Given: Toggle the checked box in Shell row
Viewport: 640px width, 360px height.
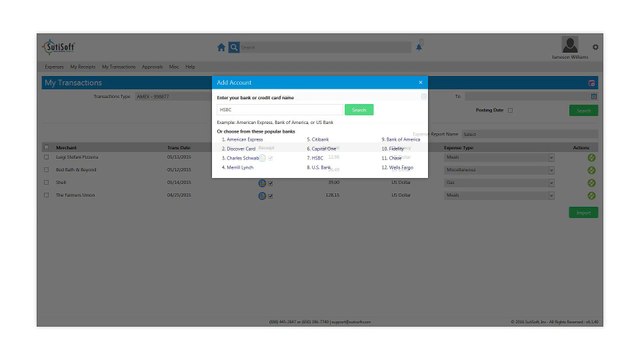Looking at the screenshot, I should click(x=271, y=183).
